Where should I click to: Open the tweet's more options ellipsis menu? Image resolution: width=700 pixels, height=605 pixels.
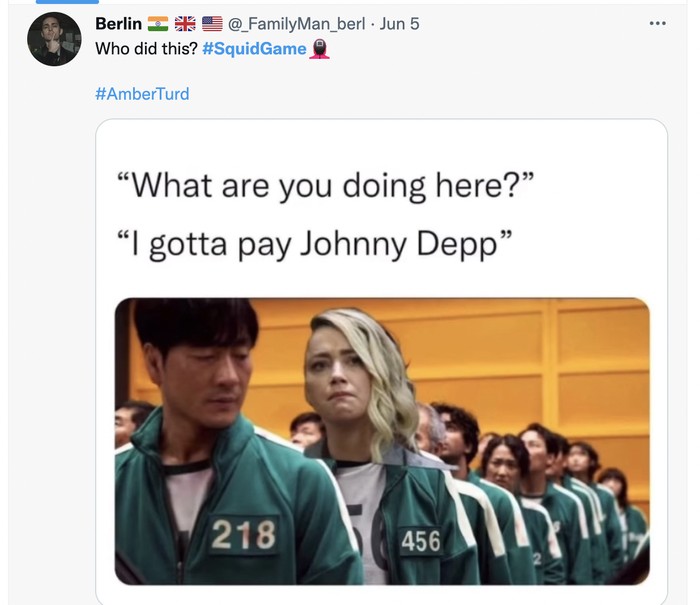coord(656,23)
